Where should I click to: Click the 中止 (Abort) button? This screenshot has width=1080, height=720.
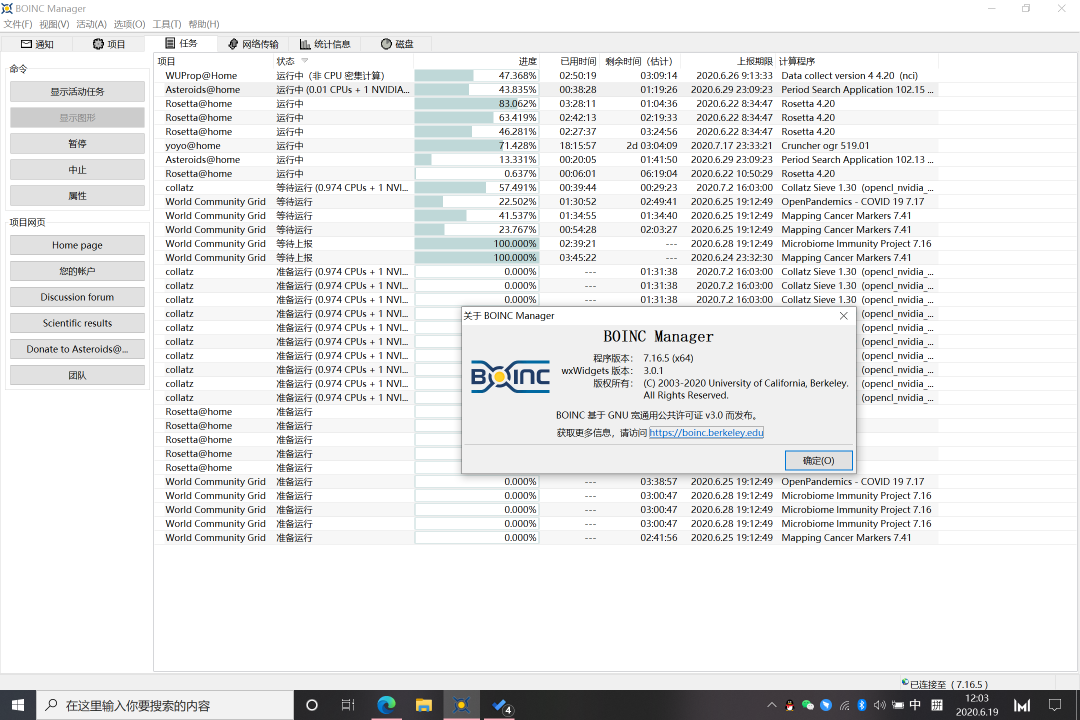[77, 169]
